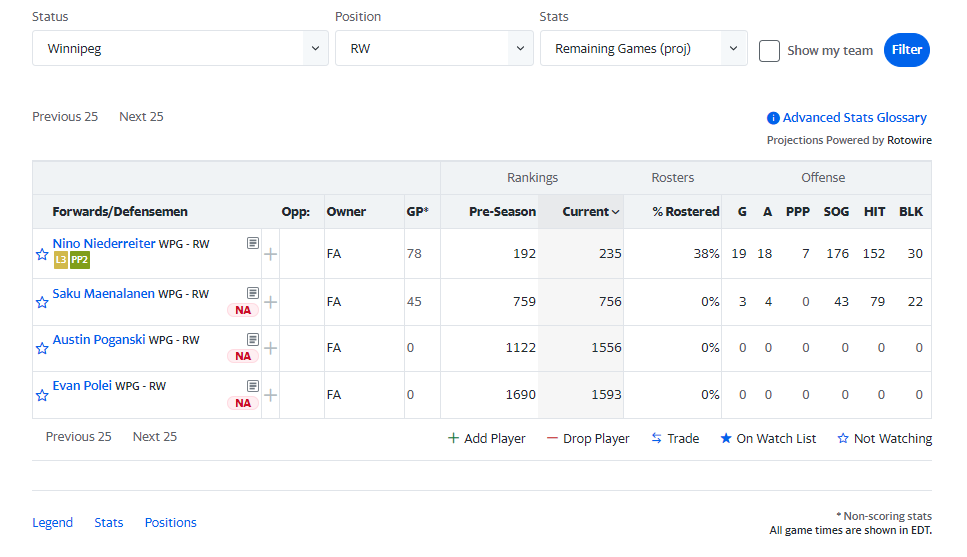The height and width of the screenshot is (557, 967).
Task: Enable the Show my team checkbox
Action: [x=769, y=51]
